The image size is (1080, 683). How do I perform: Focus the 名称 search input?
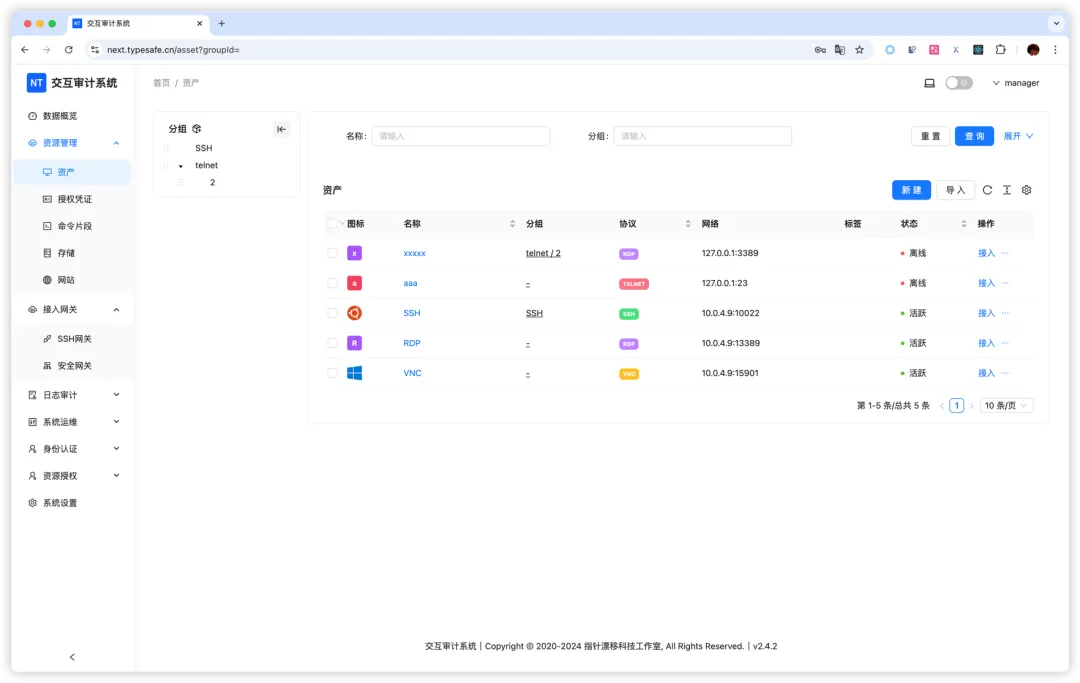461,136
